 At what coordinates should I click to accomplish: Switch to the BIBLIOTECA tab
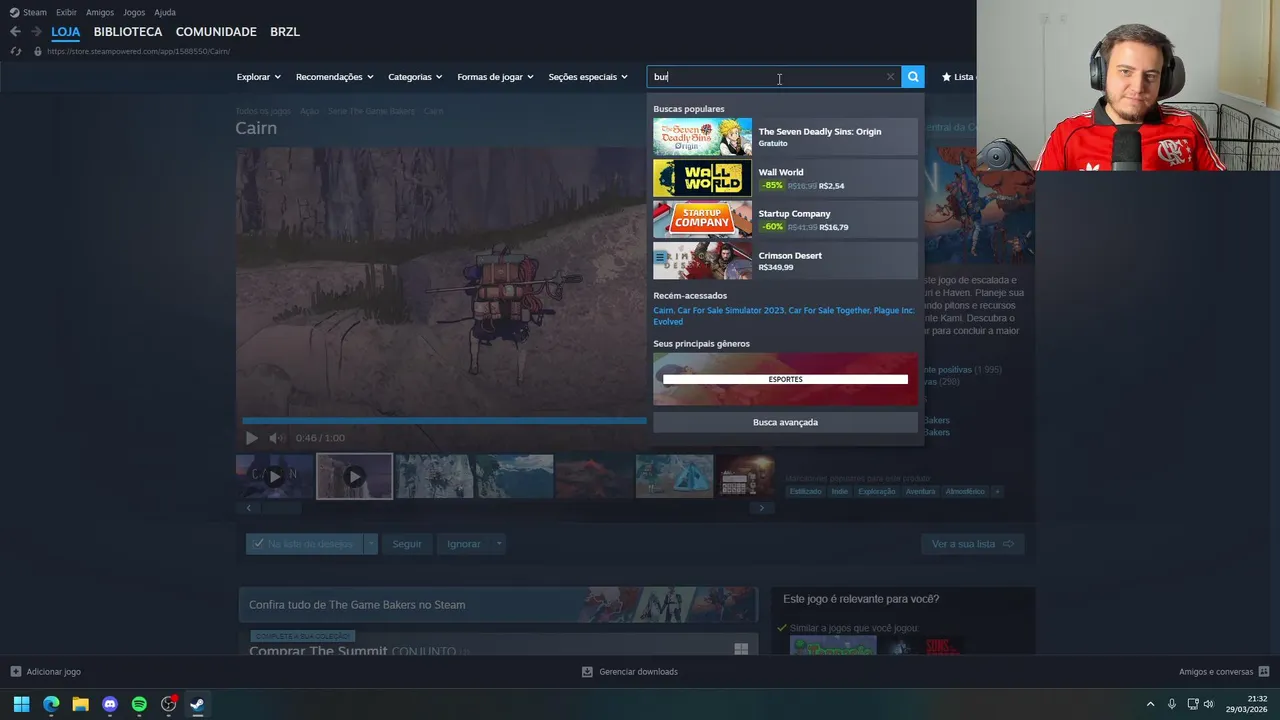pyautogui.click(x=128, y=32)
